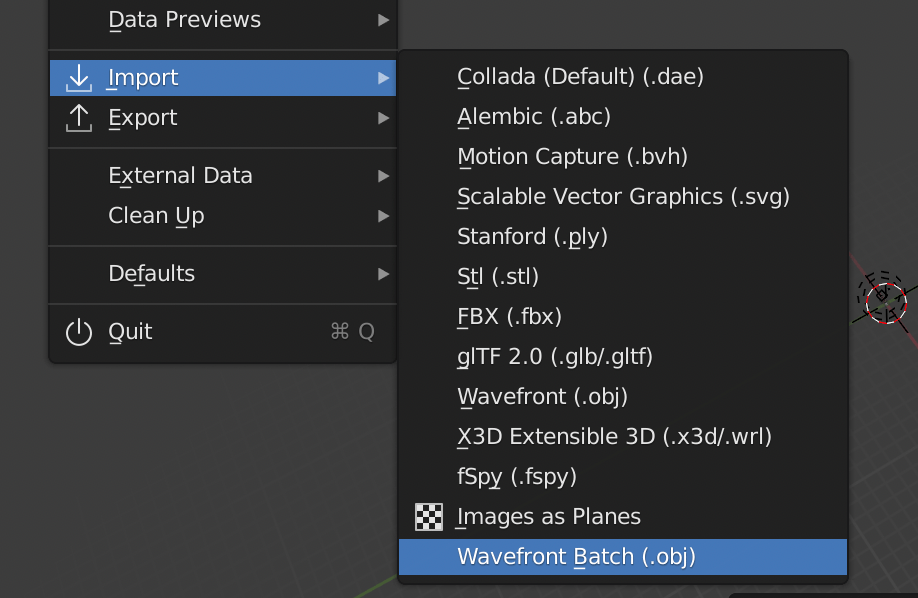Click the Export up-arrow icon
The image size is (918, 598).
[x=78, y=117]
